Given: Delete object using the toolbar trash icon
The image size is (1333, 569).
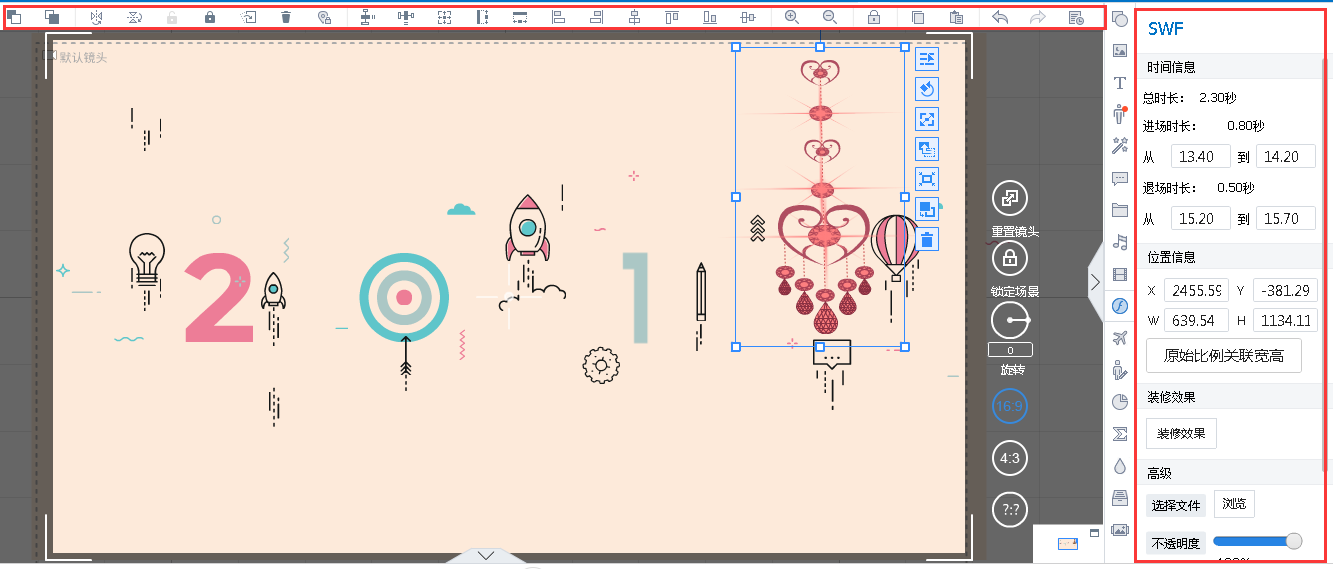Looking at the screenshot, I should [x=286, y=17].
